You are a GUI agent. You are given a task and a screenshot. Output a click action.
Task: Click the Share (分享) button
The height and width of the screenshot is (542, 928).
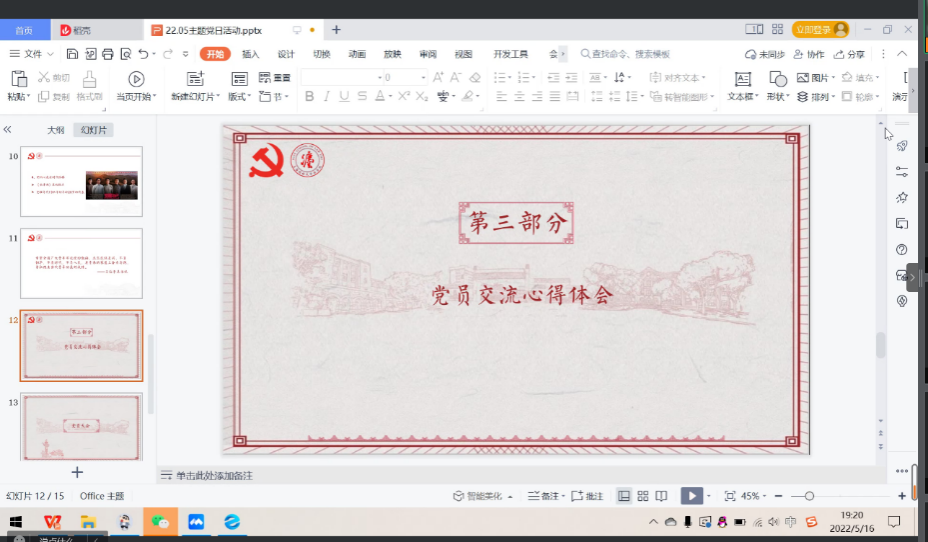click(849, 54)
